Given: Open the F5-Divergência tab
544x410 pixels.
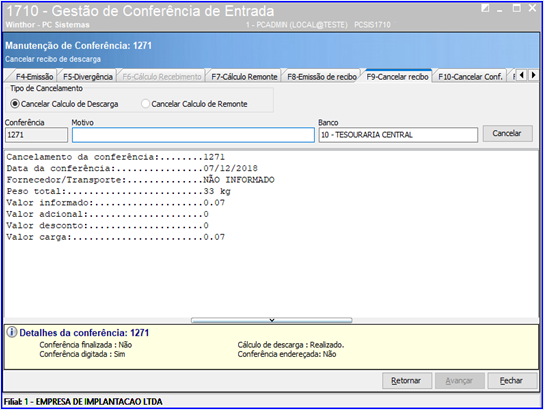Looking at the screenshot, I should 88,77.
